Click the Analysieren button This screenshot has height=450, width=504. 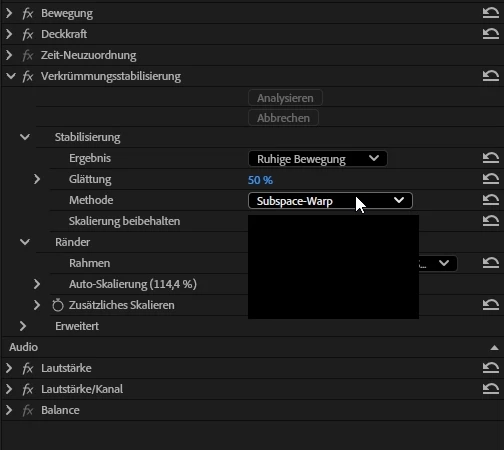[x=285, y=98]
